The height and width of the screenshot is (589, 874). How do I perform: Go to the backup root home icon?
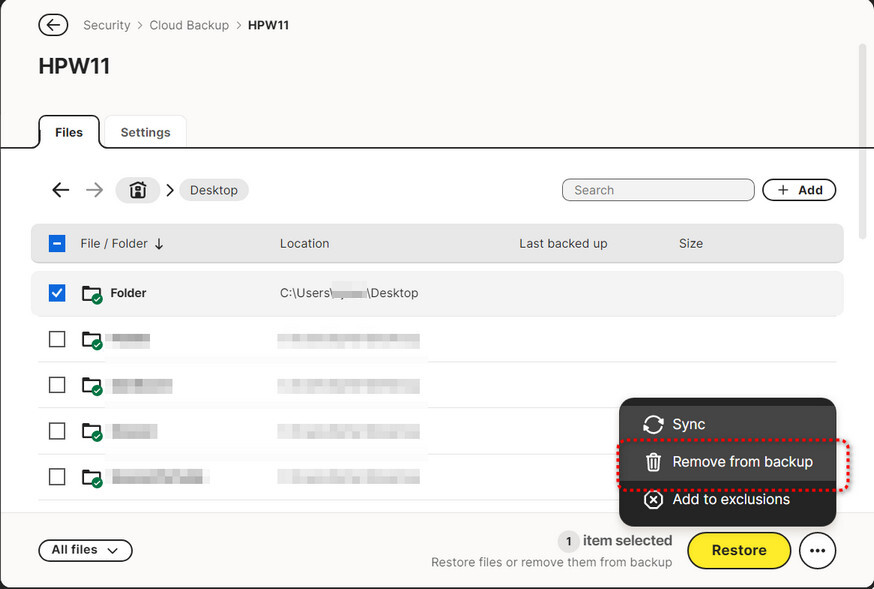138,190
